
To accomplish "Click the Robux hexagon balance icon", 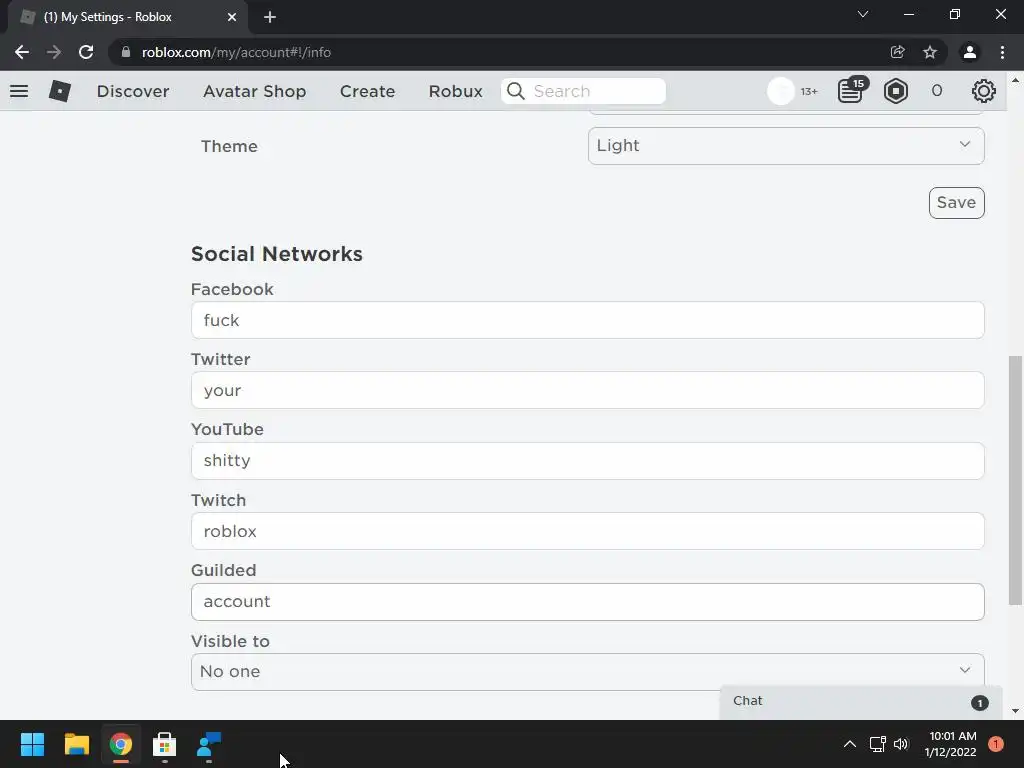I will (x=895, y=91).
